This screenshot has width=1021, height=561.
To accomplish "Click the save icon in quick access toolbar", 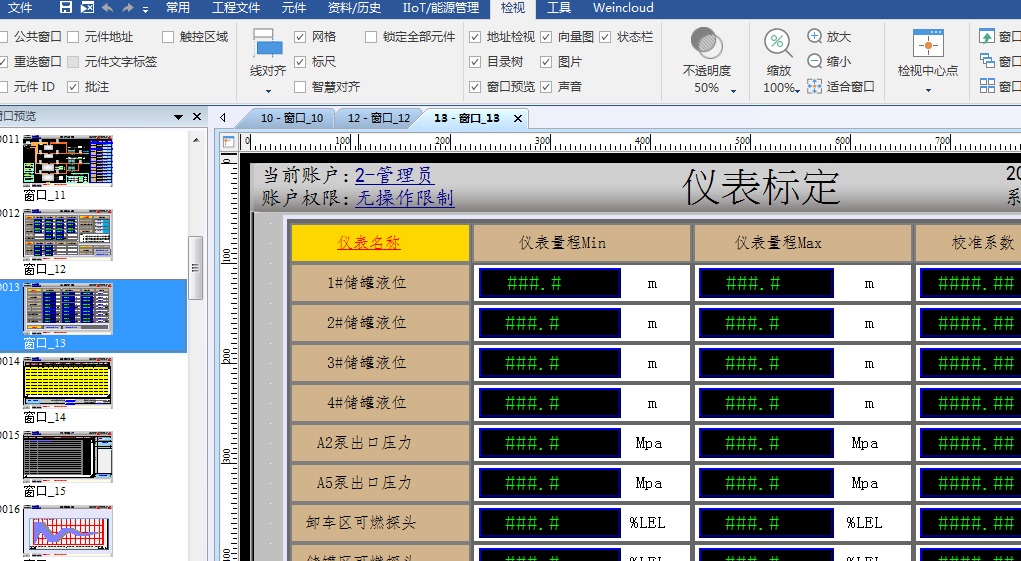I will (66, 8).
